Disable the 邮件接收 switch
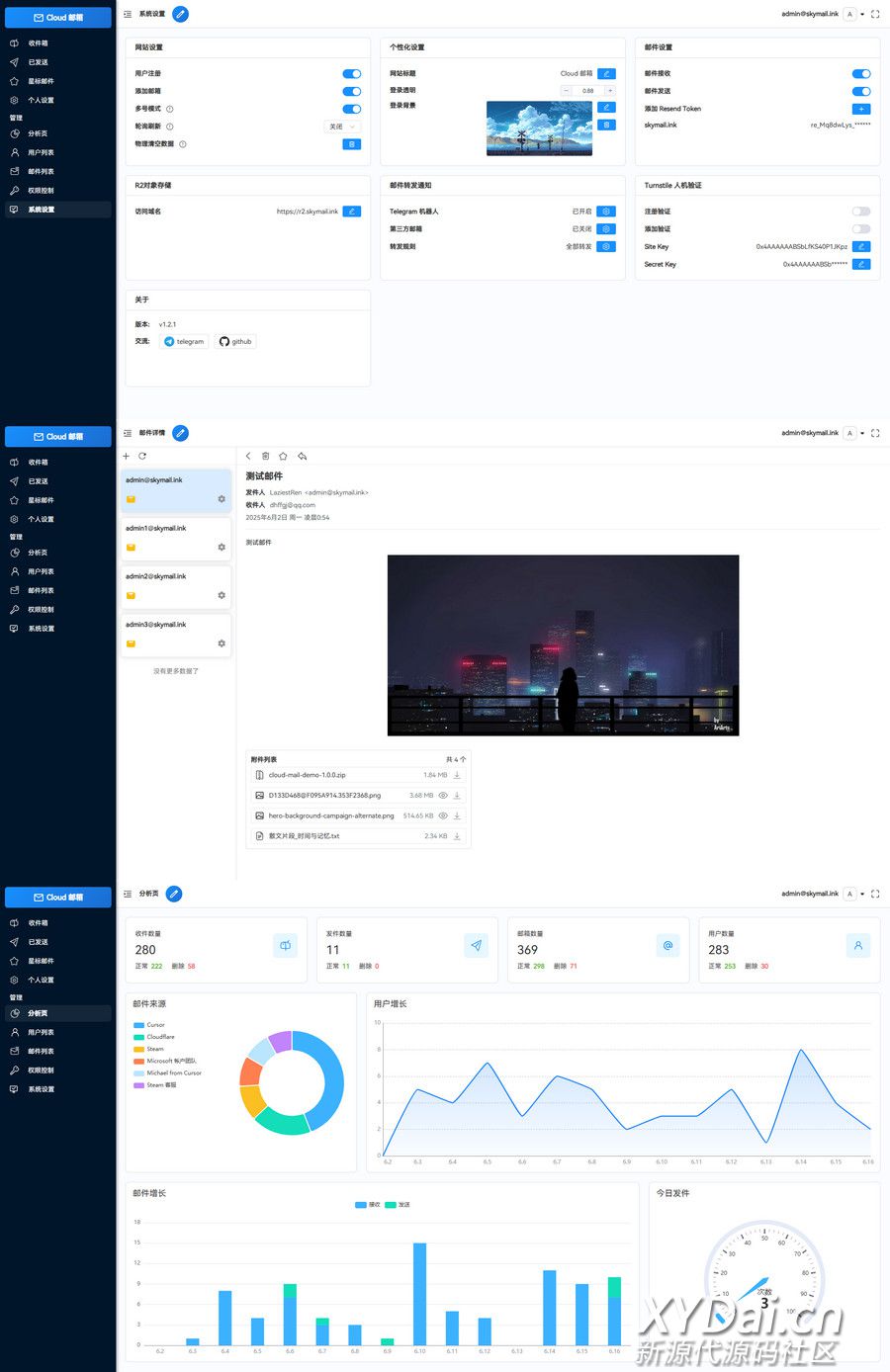This screenshot has height=1372, width=890. pyautogui.click(x=861, y=74)
